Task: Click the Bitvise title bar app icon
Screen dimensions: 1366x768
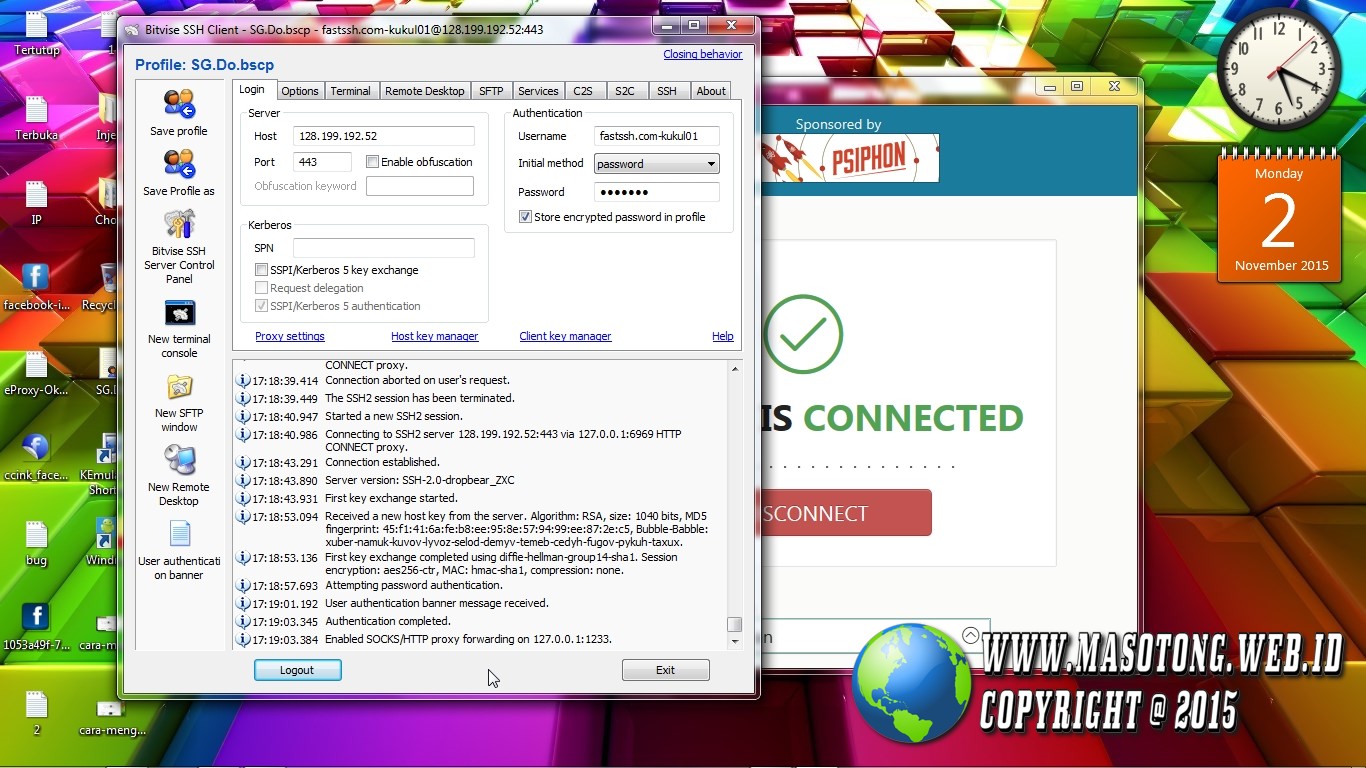Action: coord(132,29)
